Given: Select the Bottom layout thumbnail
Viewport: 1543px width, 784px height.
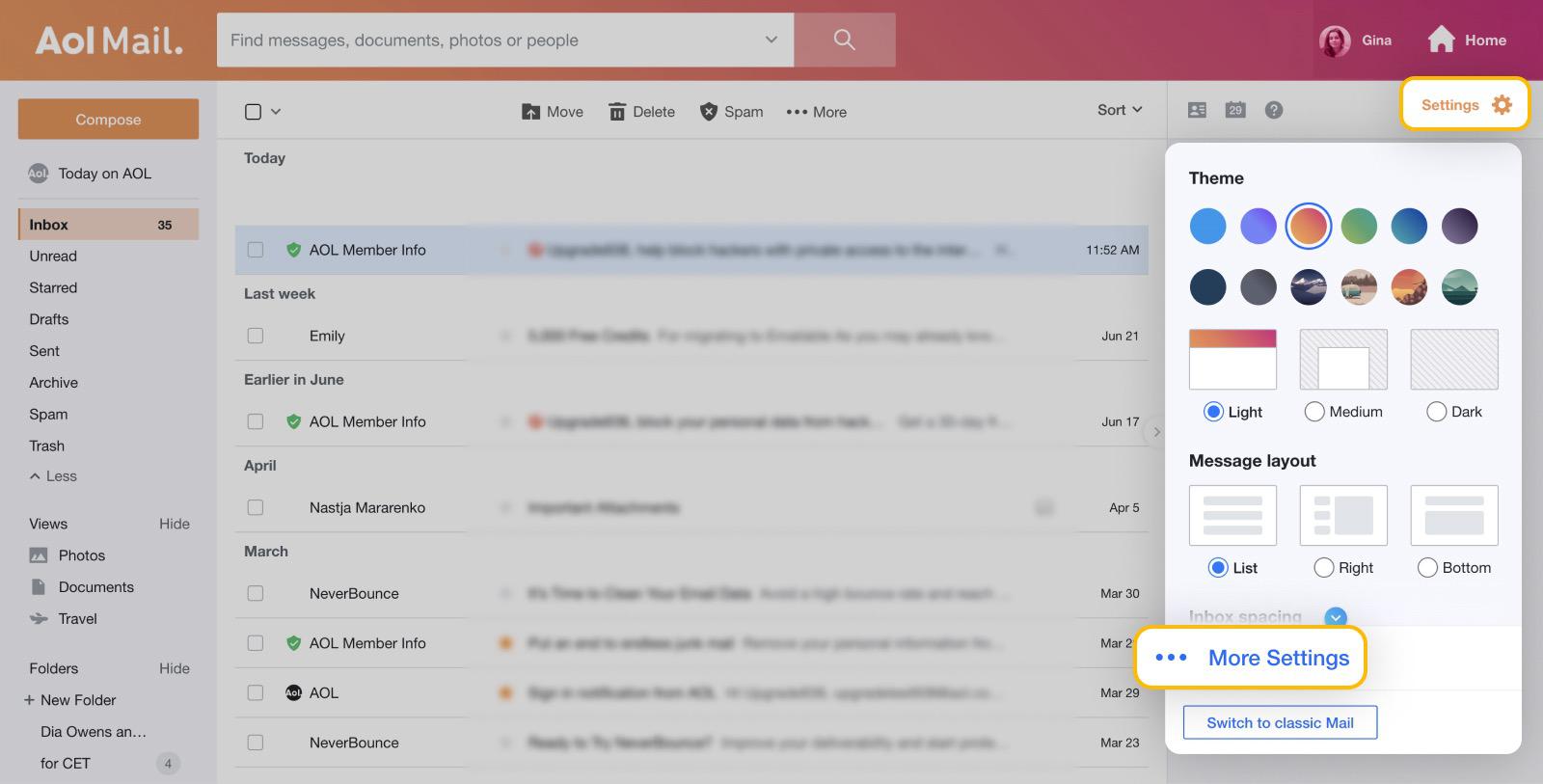Looking at the screenshot, I should [1454, 516].
